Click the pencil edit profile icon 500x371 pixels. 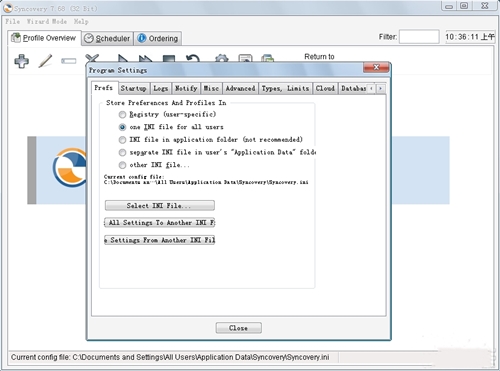coord(45,61)
